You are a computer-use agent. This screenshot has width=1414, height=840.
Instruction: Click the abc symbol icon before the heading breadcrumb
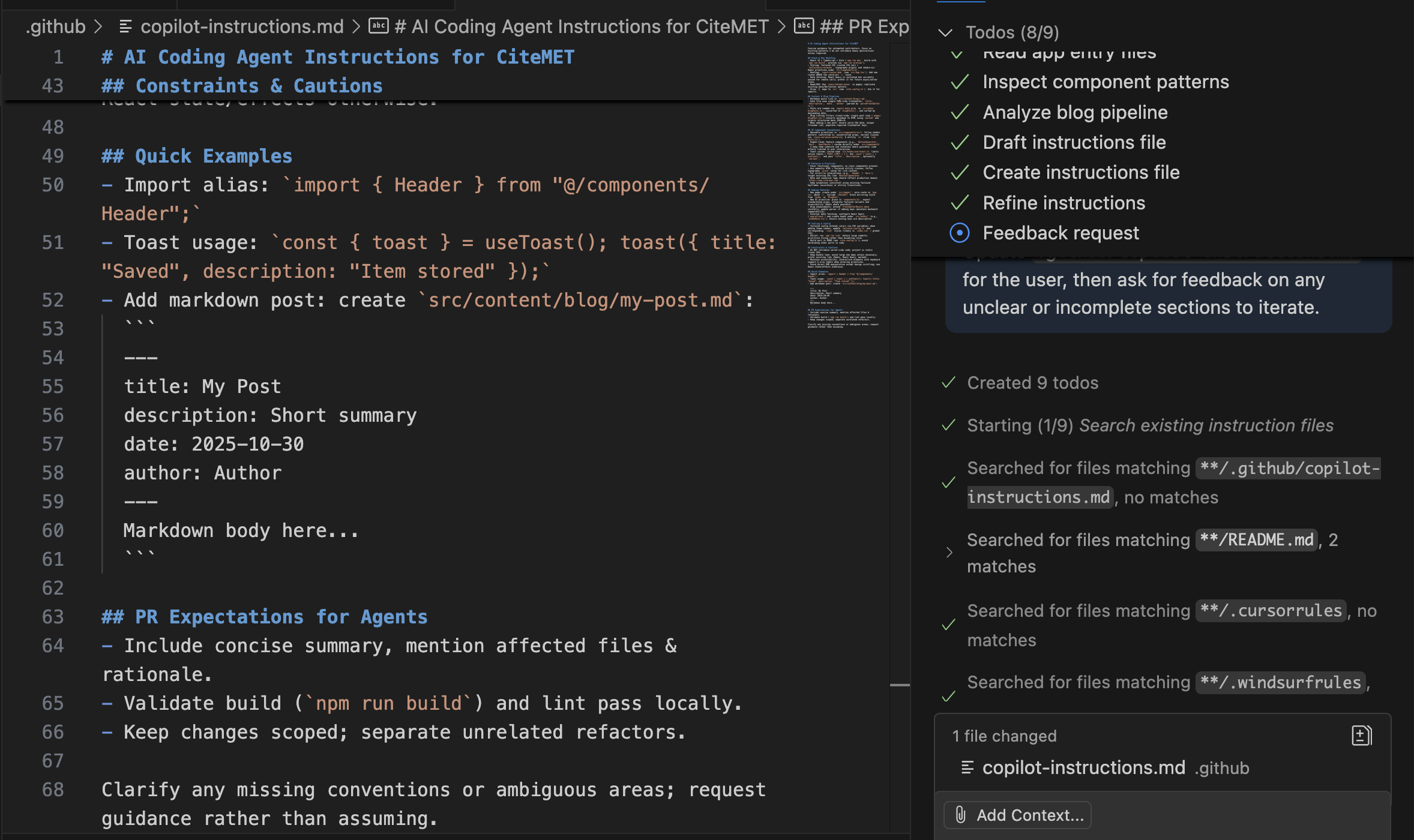(x=379, y=26)
